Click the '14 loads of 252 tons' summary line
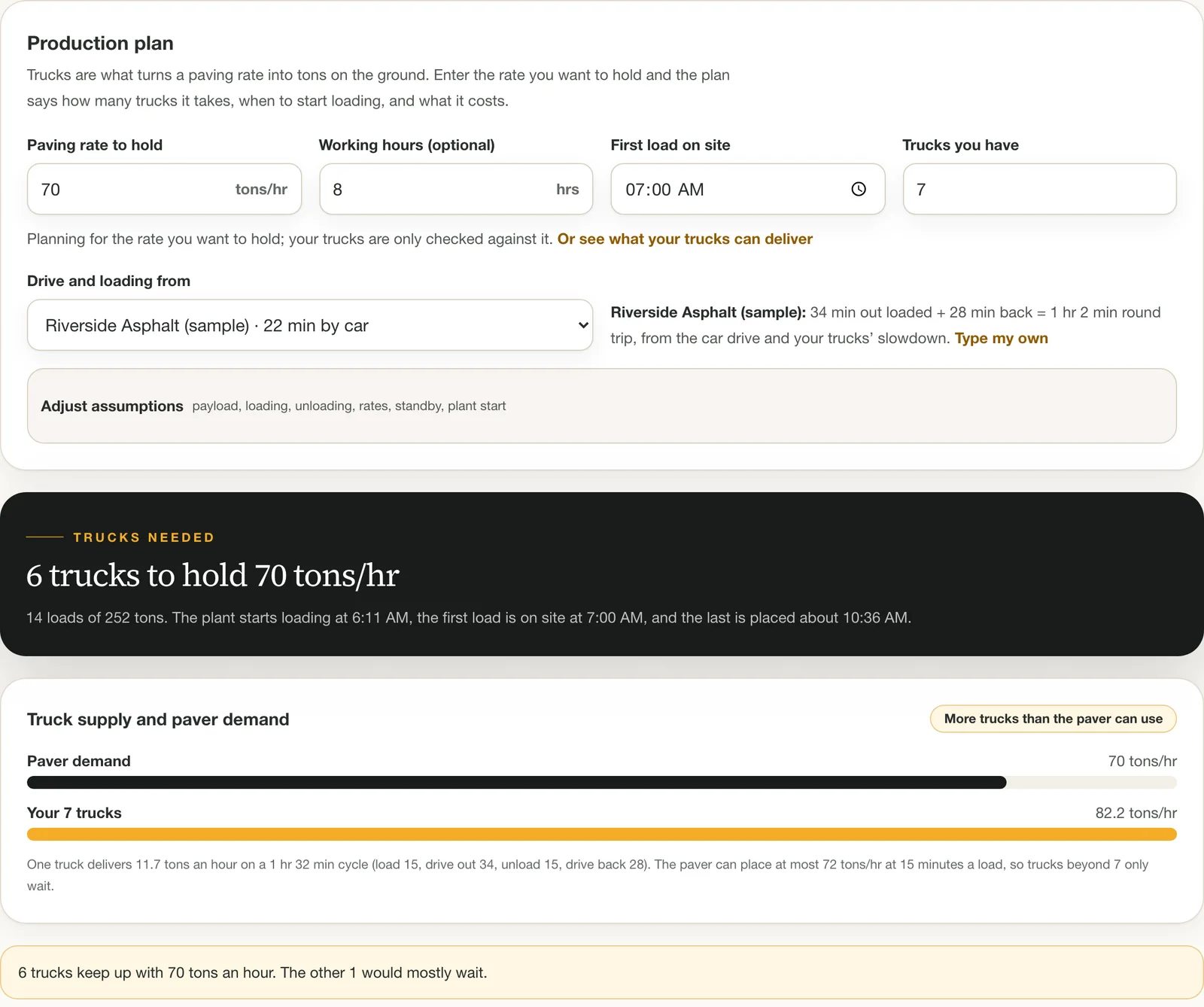 (x=468, y=618)
